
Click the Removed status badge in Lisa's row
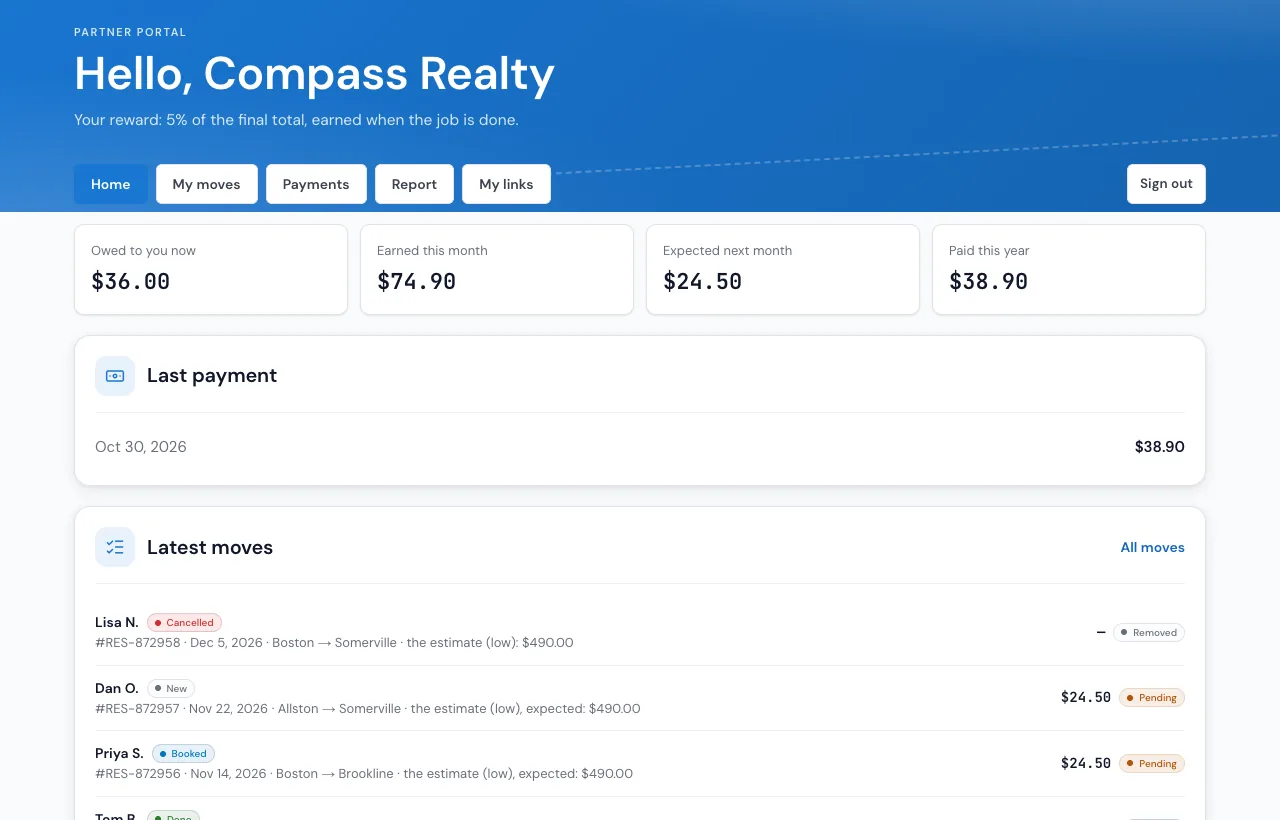tap(1149, 633)
